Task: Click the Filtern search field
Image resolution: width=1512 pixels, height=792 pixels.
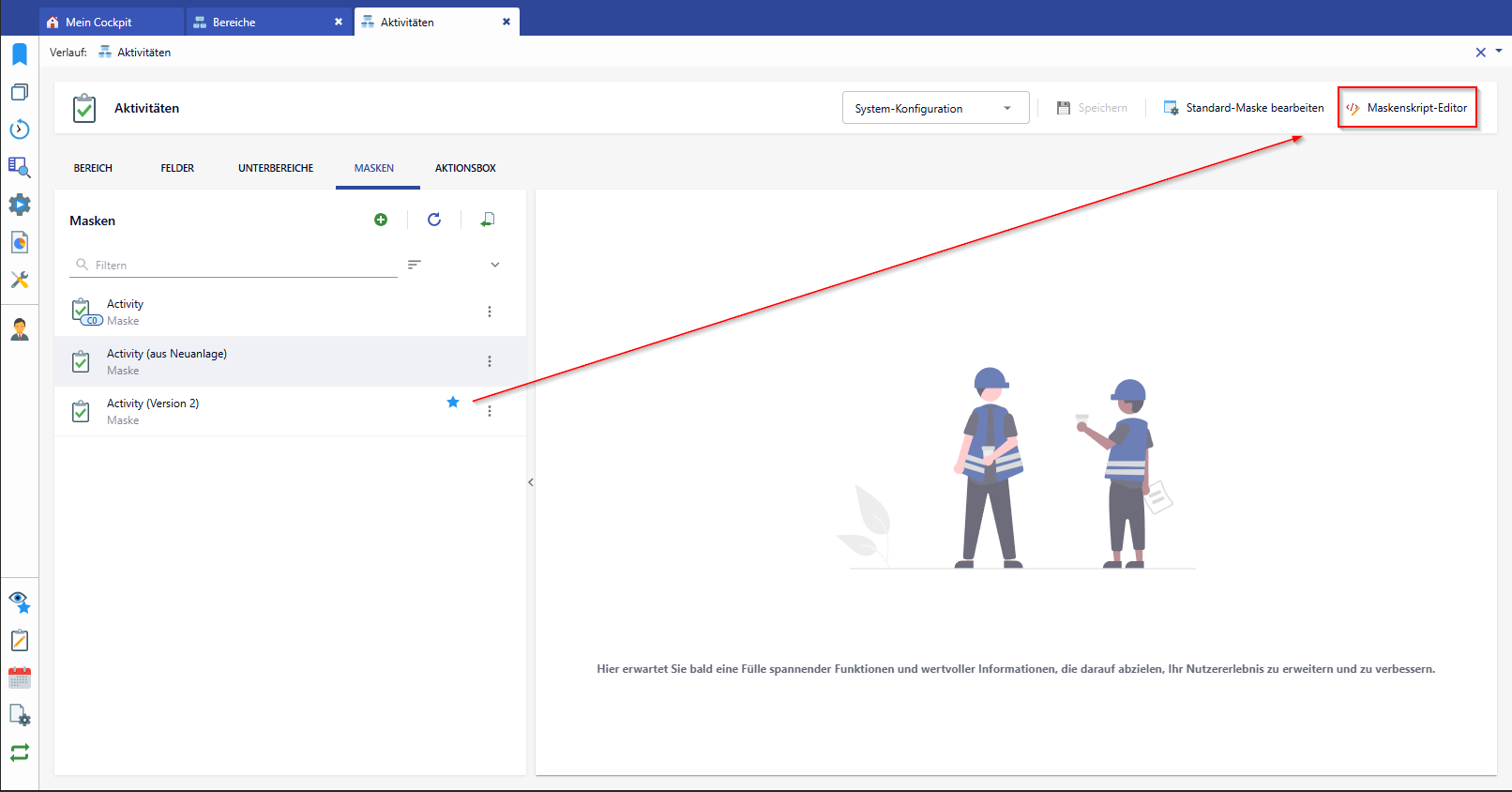Action: point(244,266)
